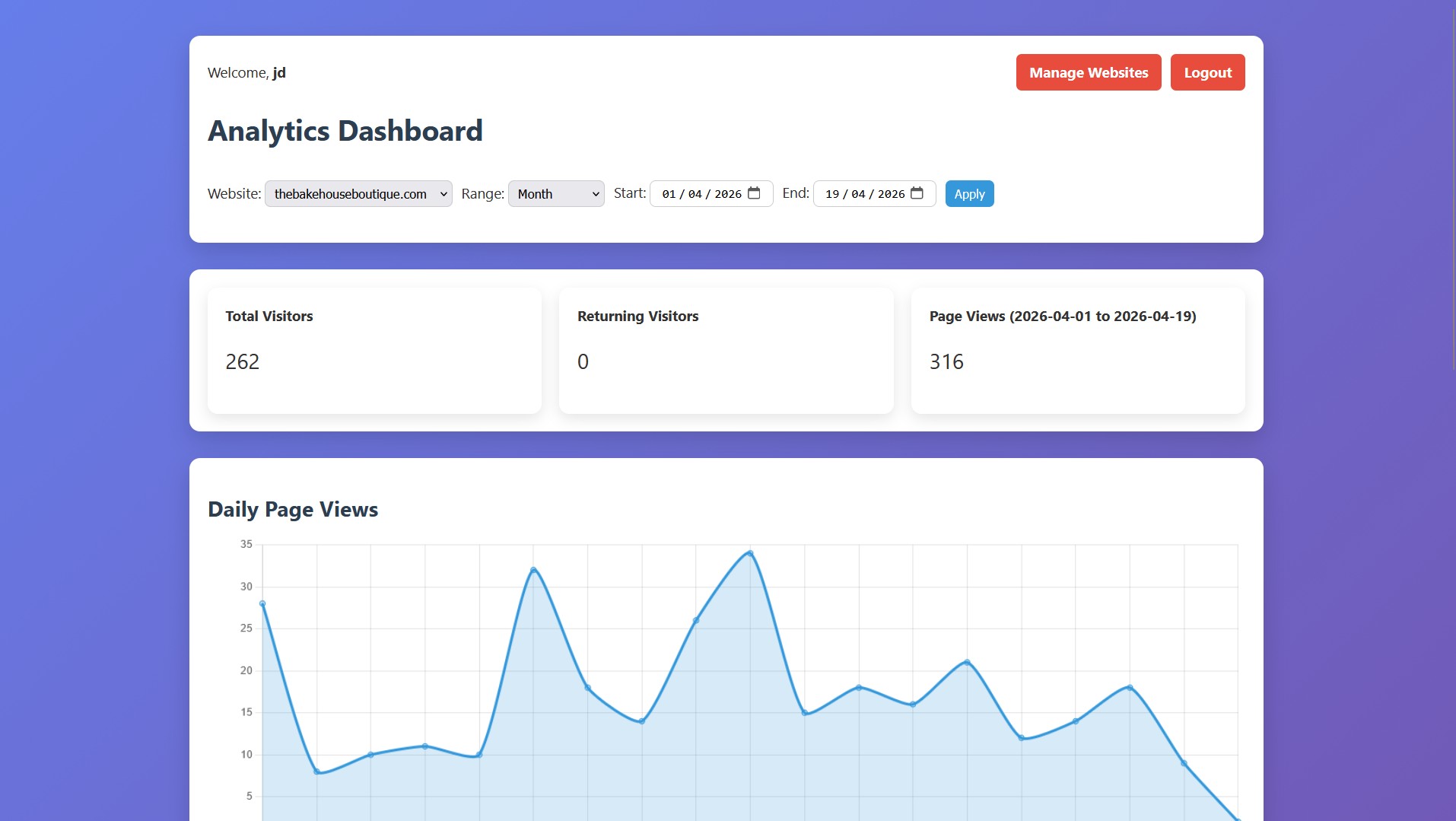Image resolution: width=1456 pixels, height=821 pixels.
Task: Select the day segment in Start date
Action: coord(669,194)
